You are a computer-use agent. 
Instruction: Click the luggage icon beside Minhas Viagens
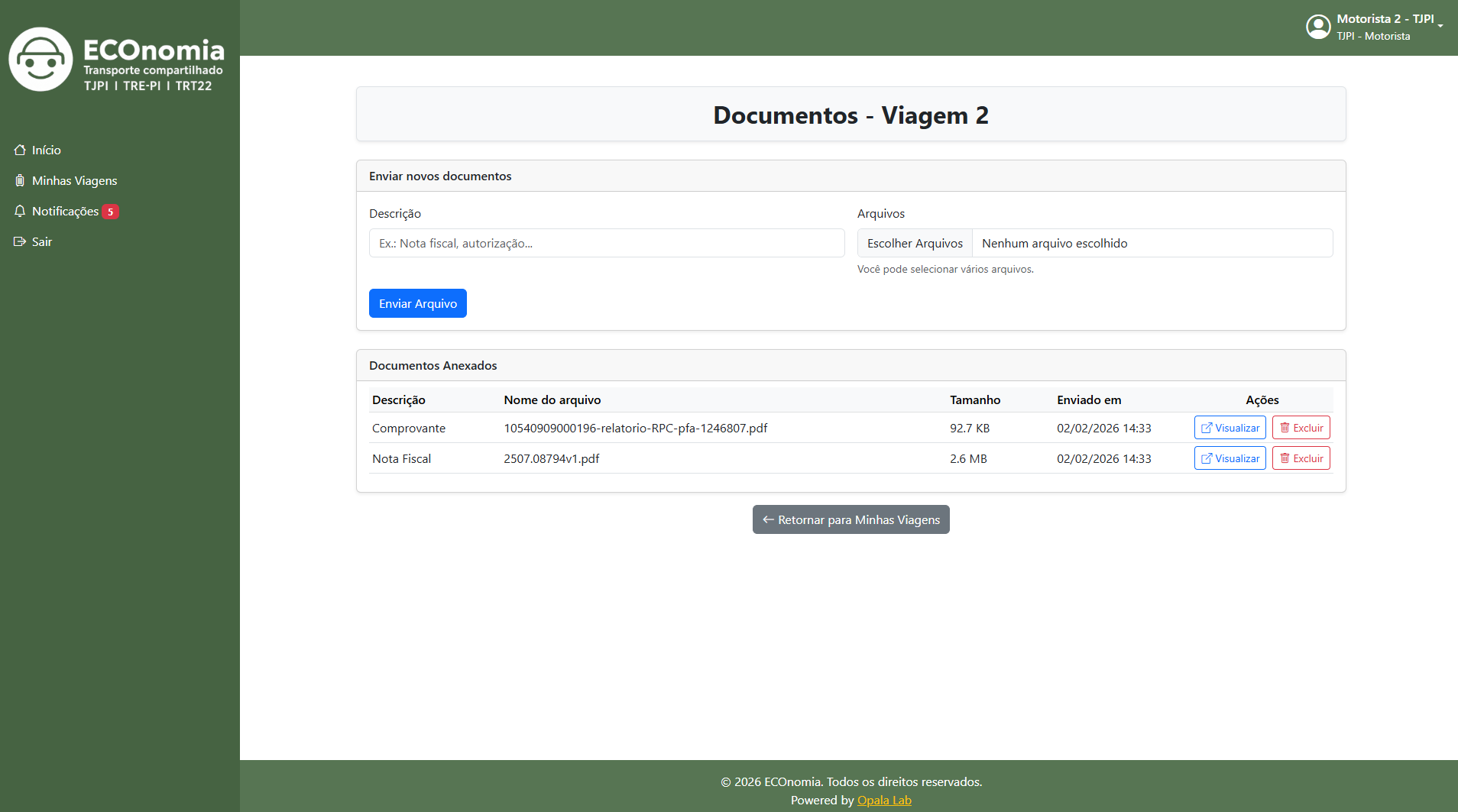20,180
